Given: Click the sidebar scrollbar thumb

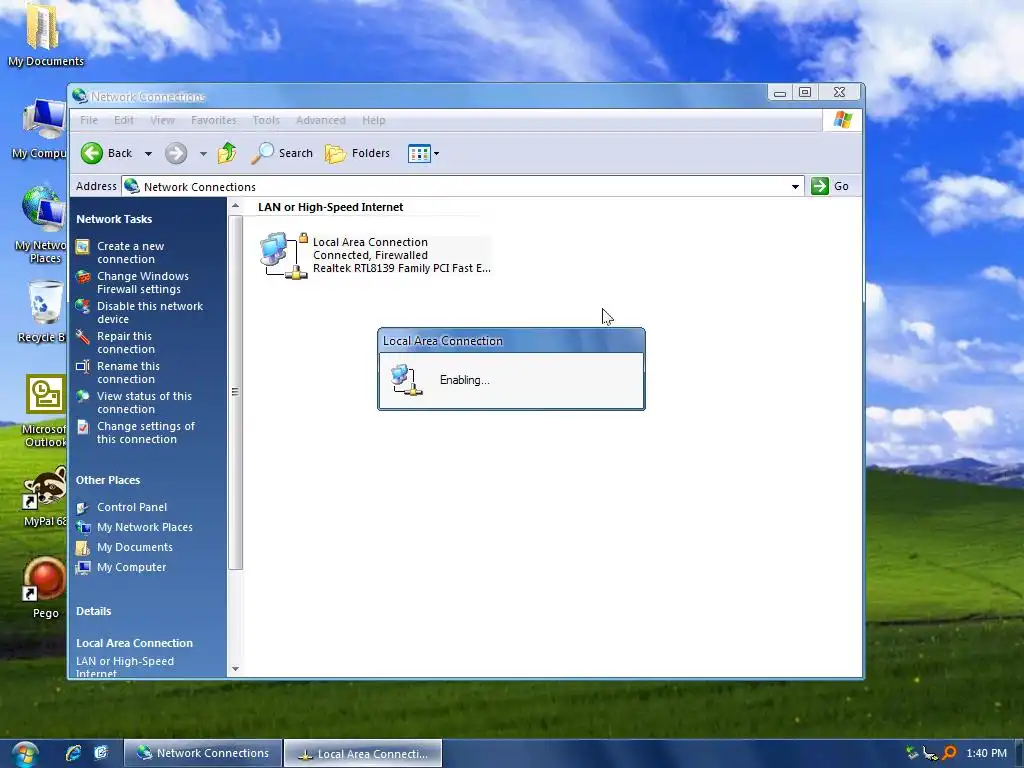Looking at the screenshot, I should click(x=235, y=392).
